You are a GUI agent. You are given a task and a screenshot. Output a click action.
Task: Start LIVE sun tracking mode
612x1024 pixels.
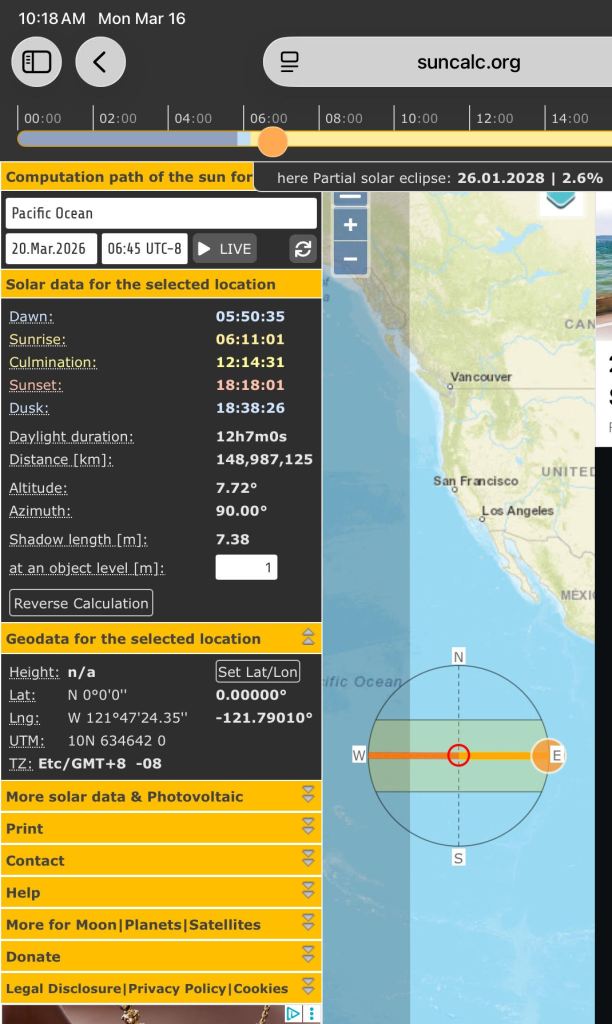(x=224, y=249)
